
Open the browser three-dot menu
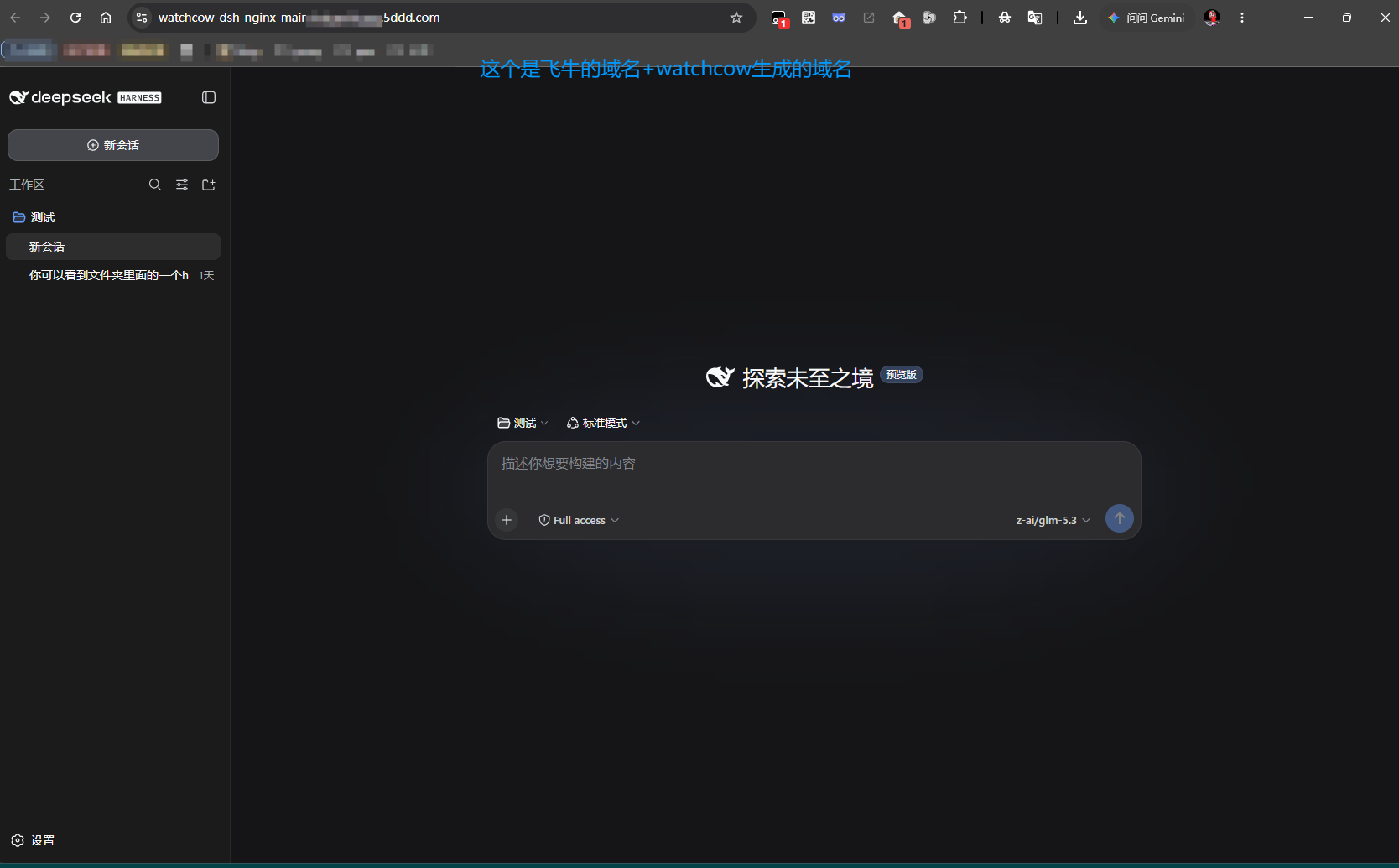[x=1242, y=18]
